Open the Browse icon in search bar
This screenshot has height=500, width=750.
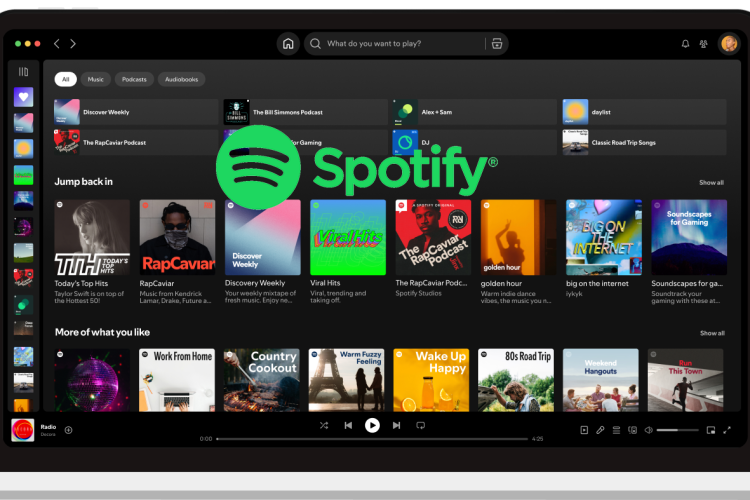497,44
